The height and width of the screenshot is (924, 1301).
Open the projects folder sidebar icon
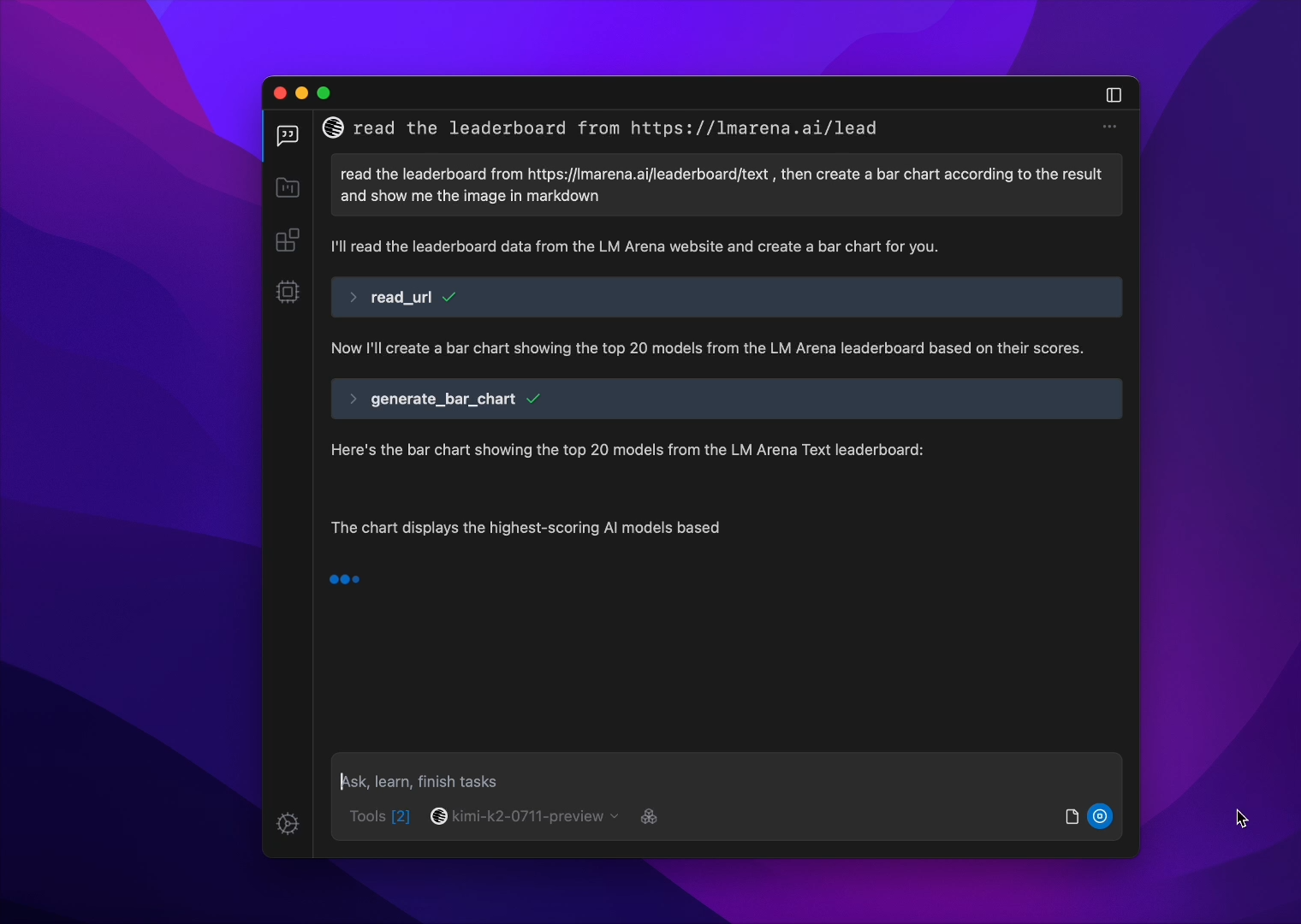tap(288, 187)
